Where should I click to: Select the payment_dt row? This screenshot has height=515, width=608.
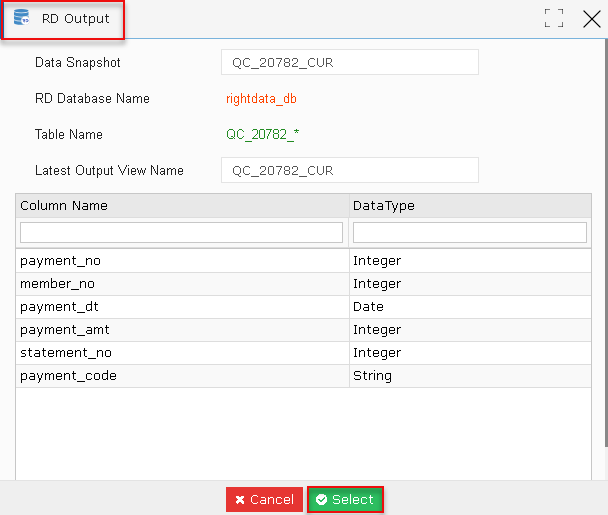coord(303,307)
